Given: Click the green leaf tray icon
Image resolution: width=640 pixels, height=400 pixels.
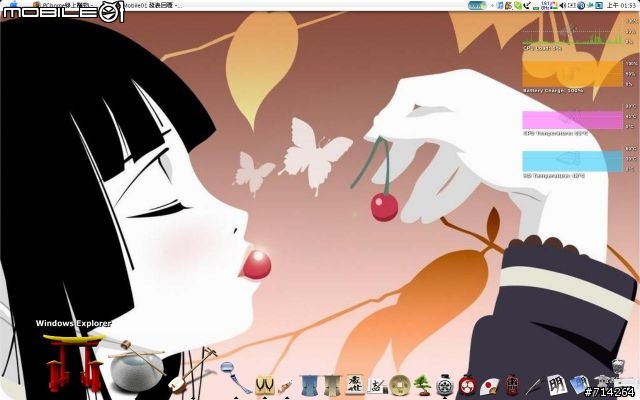Looking at the screenshot, I should pyautogui.click(x=590, y=5).
